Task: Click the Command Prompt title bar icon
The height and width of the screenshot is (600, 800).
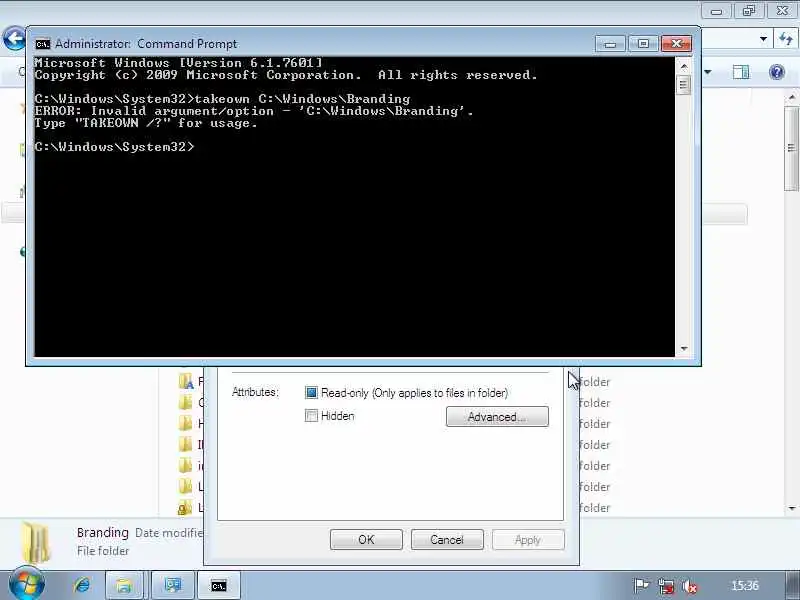Action: click(43, 44)
